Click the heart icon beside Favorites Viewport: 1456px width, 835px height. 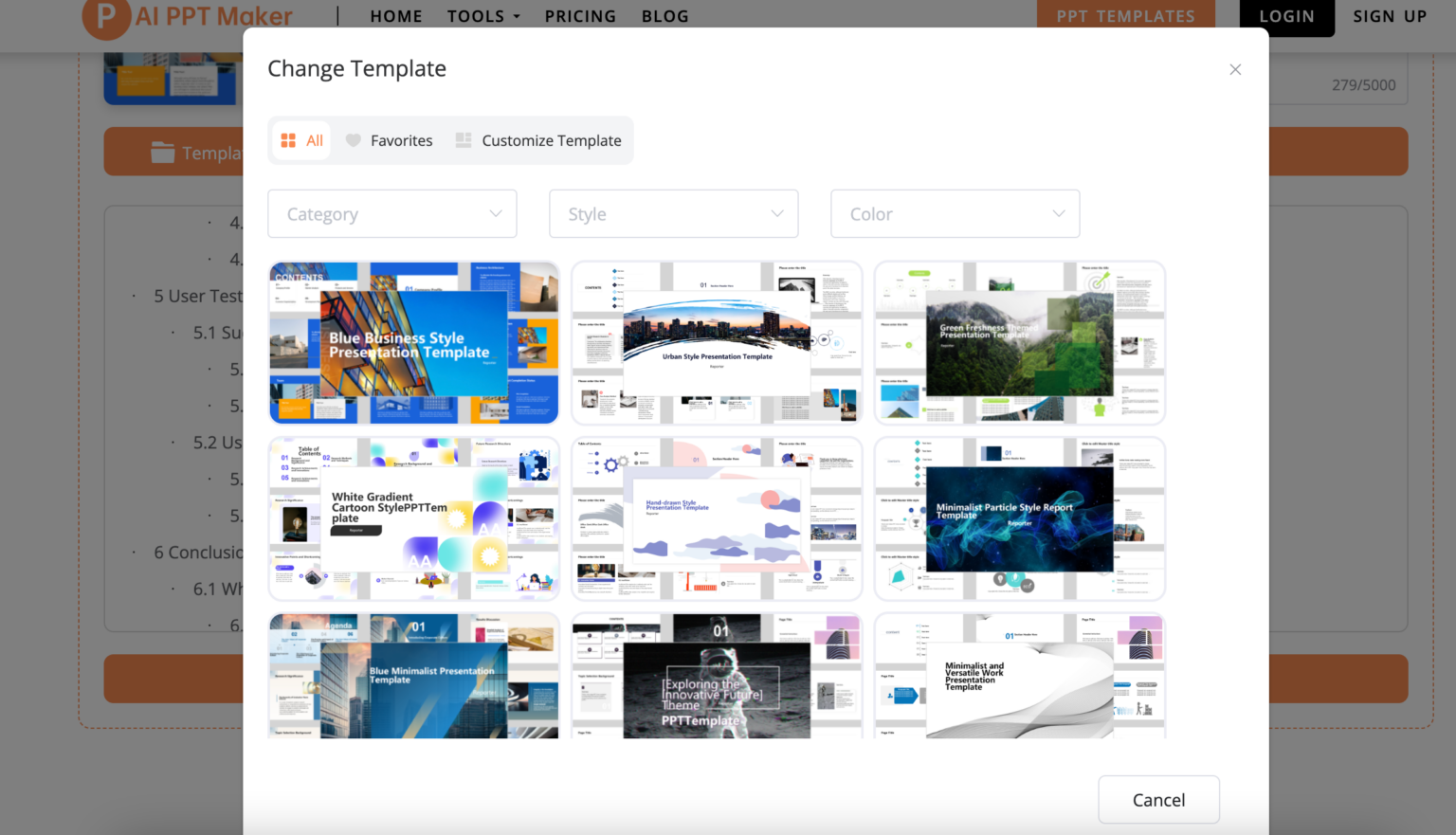pyautogui.click(x=353, y=139)
